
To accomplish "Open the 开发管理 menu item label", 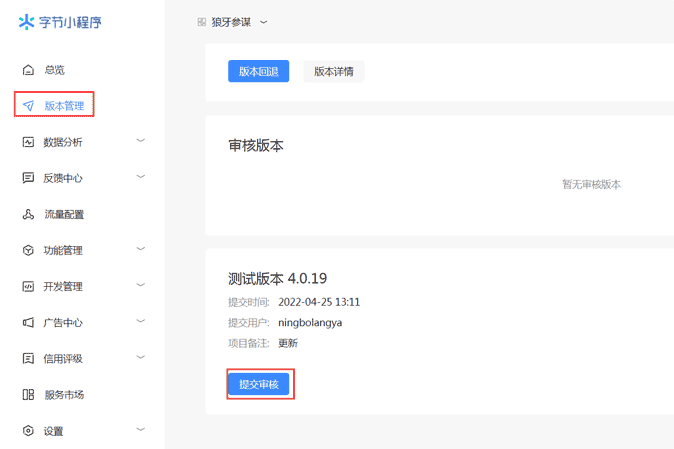I will tap(63, 286).
